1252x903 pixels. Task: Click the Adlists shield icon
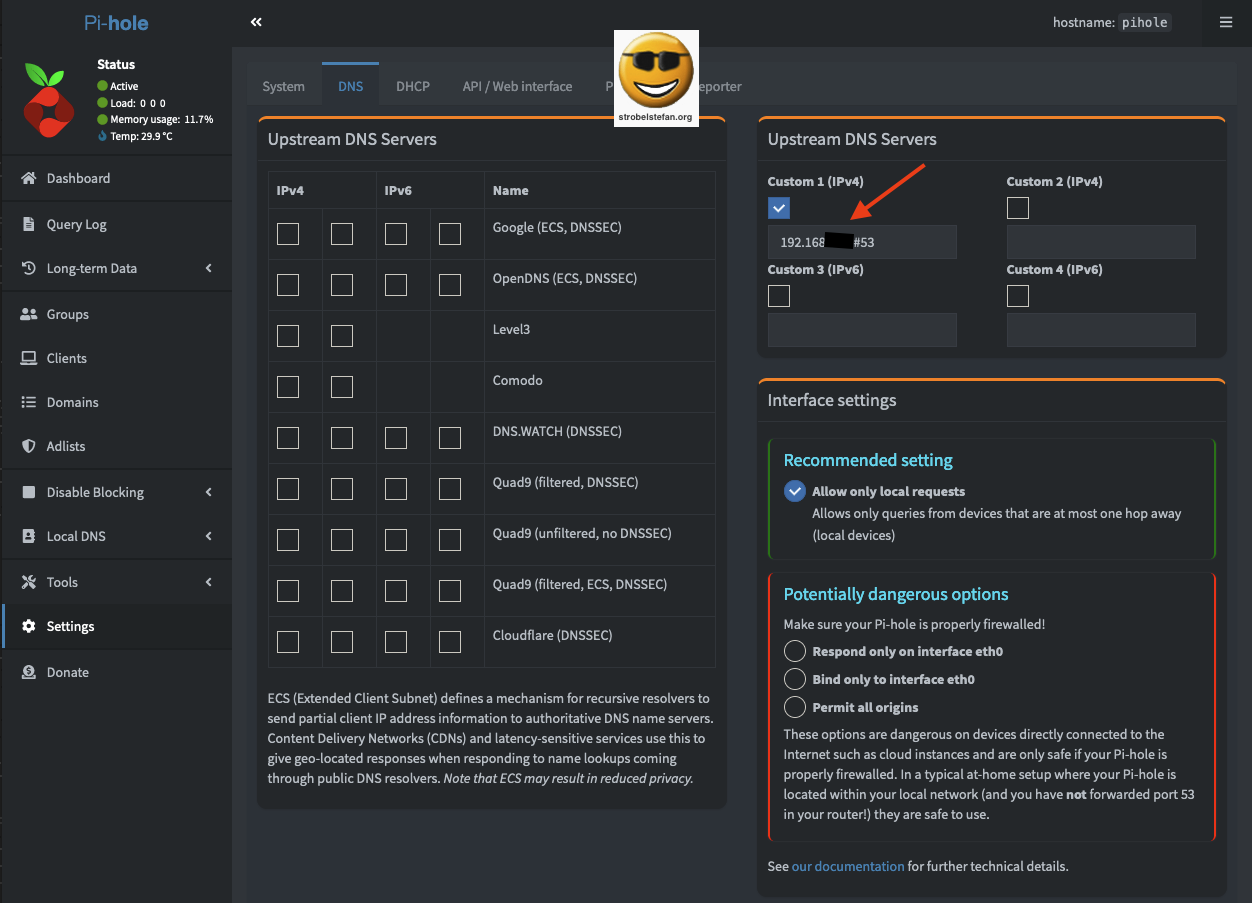[28, 446]
